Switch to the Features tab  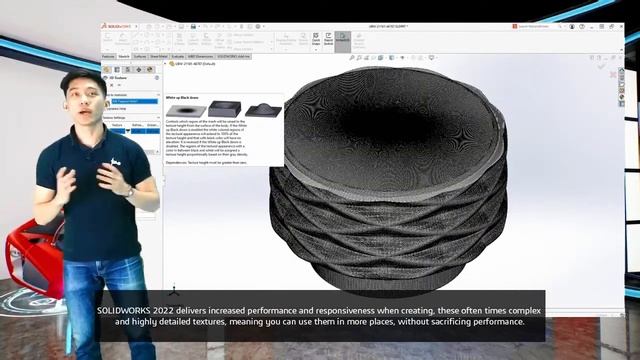pyautogui.click(x=108, y=57)
